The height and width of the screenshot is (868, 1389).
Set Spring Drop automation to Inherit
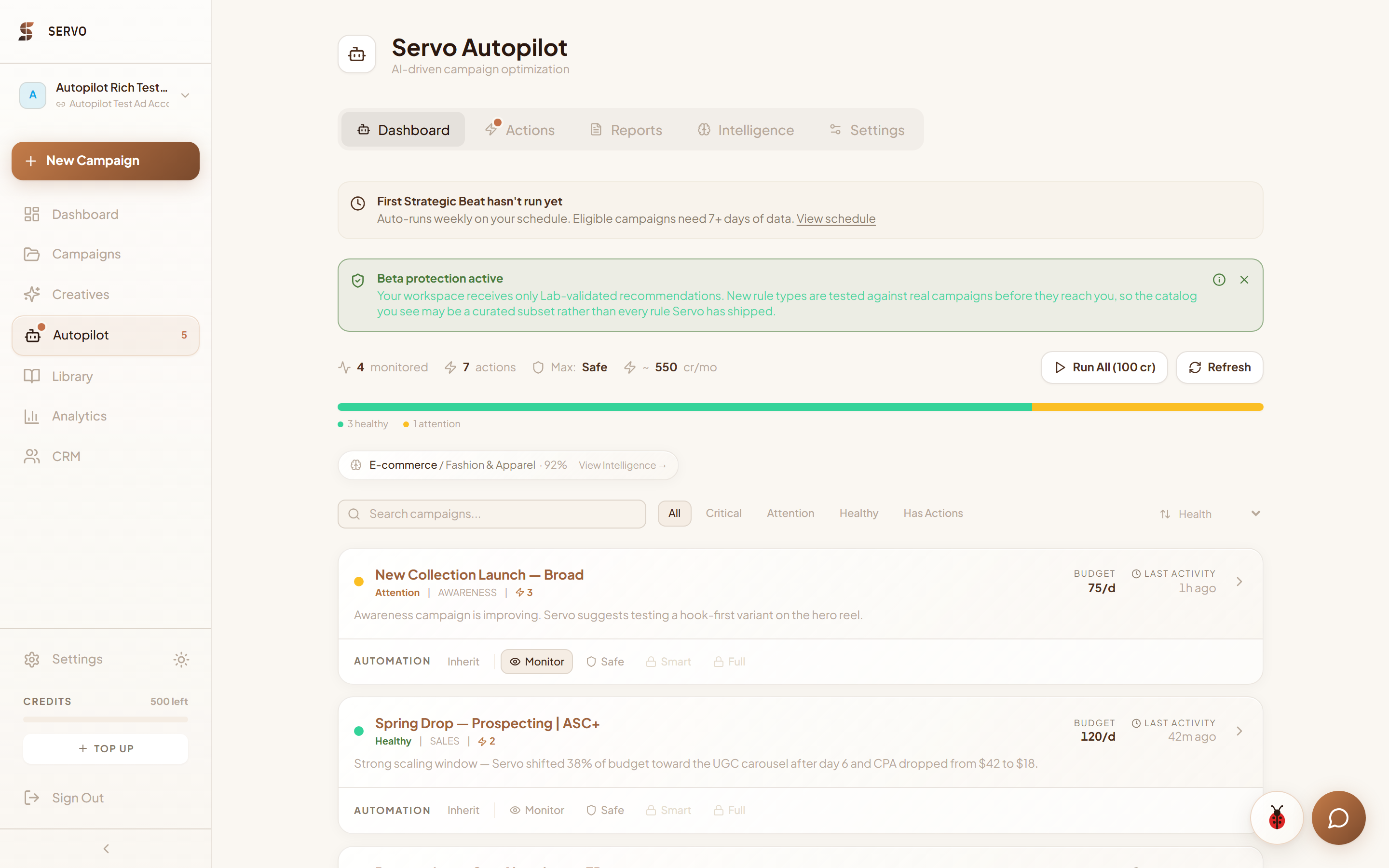pyautogui.click(x=463, y=810)
